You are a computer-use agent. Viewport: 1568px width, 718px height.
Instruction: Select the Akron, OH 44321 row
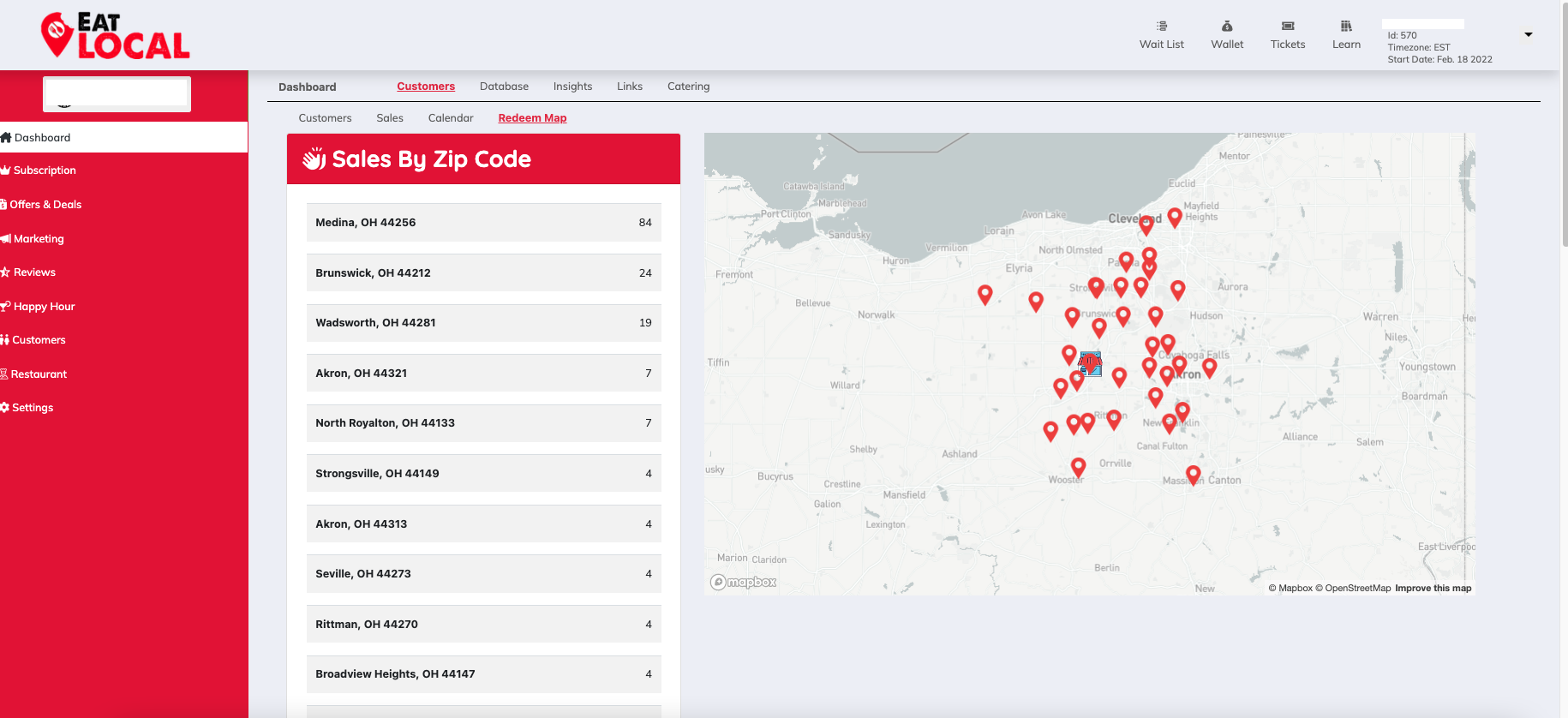pos(484,373)
